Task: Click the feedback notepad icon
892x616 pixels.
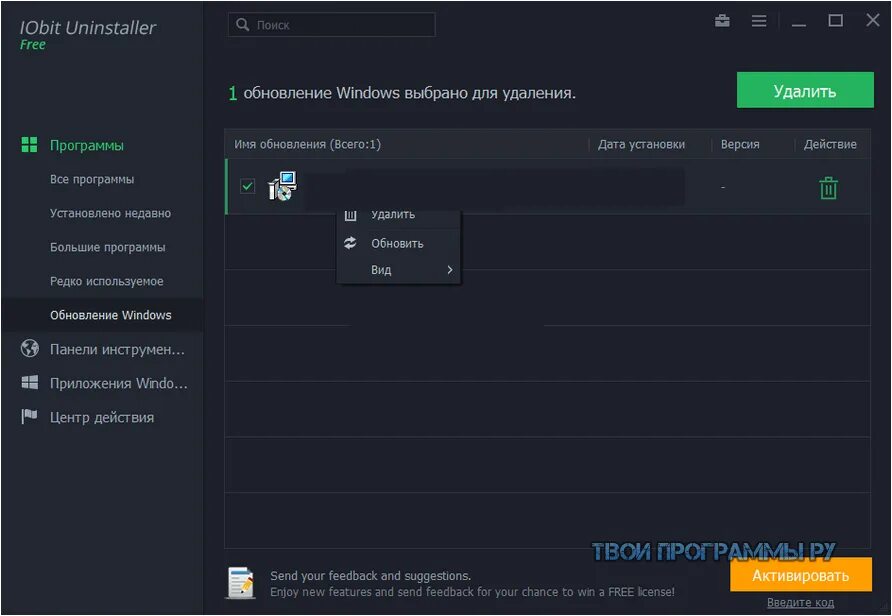Action: pos(241,582)
